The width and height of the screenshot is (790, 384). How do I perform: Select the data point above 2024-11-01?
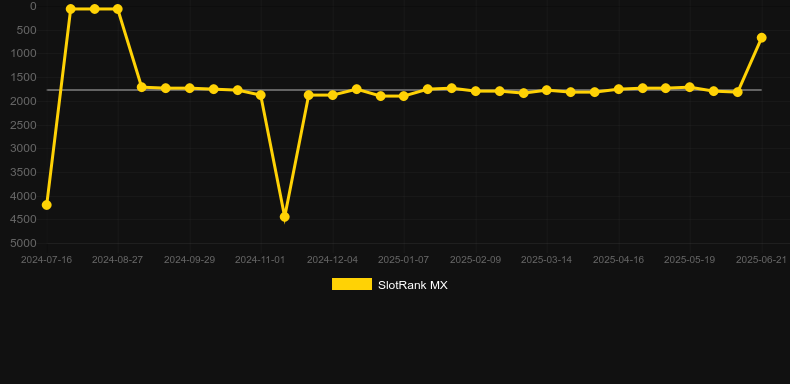coord(261,95)
